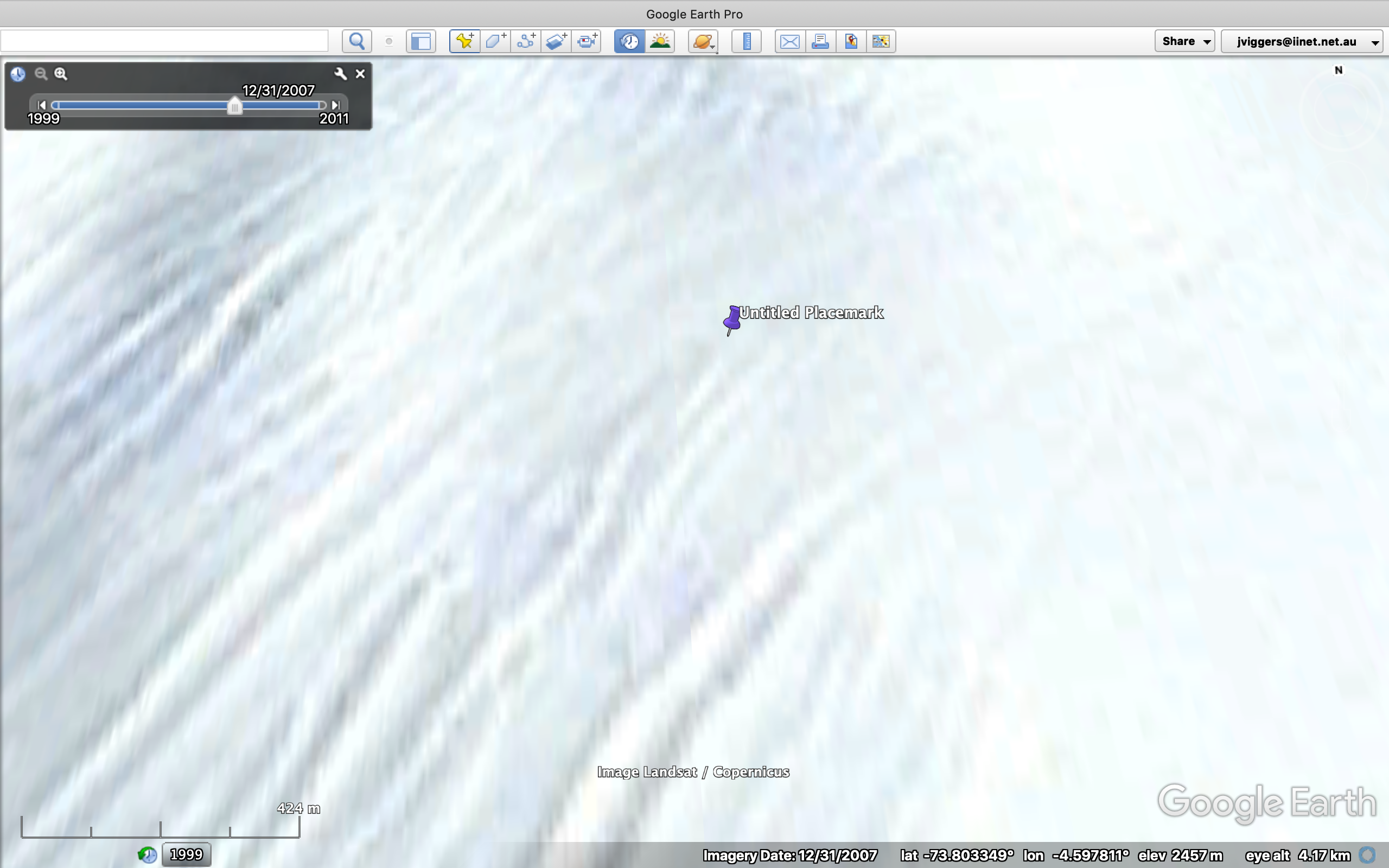The height and width of the screenshot is (868, 1389).
Task: Open the Share dropdown
Action: pyautogui.click(x=1183, y=41)
